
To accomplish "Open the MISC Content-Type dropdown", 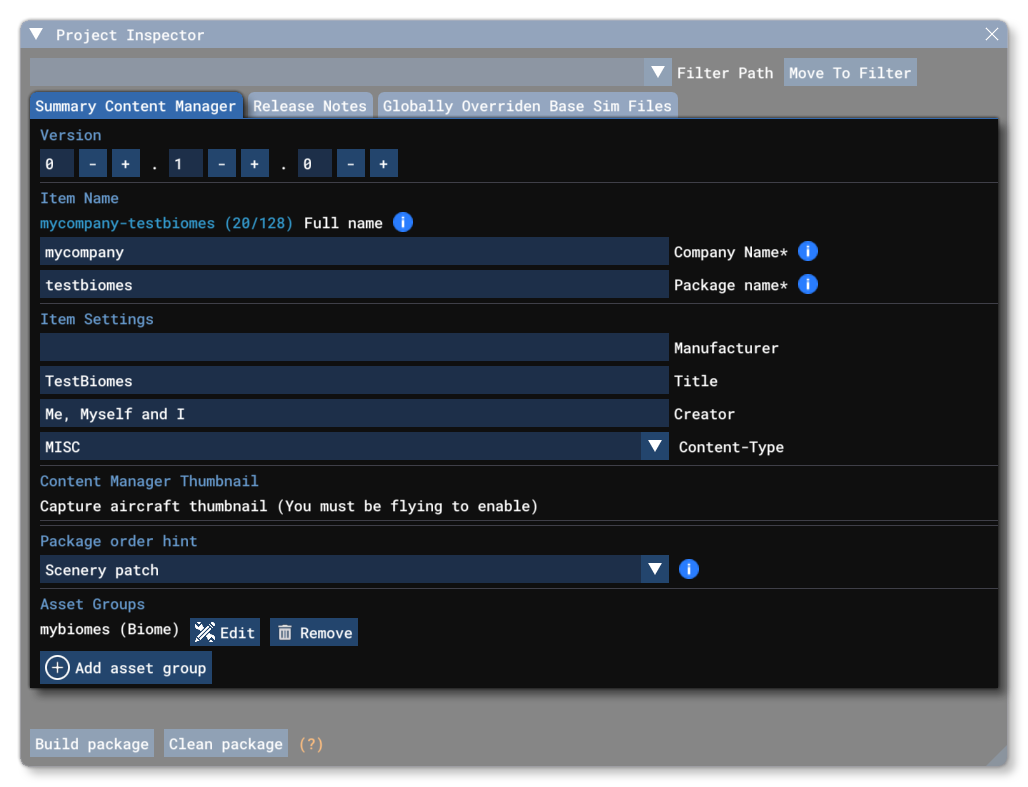I will pyautogui.click(x=655, y=446).
